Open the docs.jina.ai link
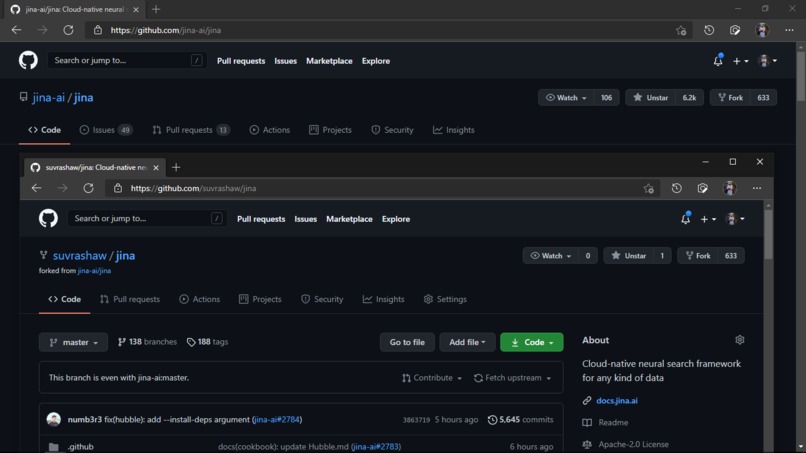Viewport: 806px width, 453px height. pyautogui.click(x=617, y=400)
